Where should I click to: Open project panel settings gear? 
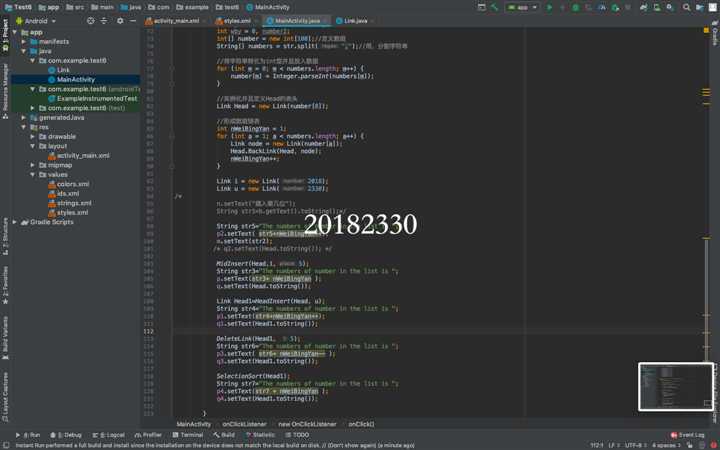click(120, 21)
